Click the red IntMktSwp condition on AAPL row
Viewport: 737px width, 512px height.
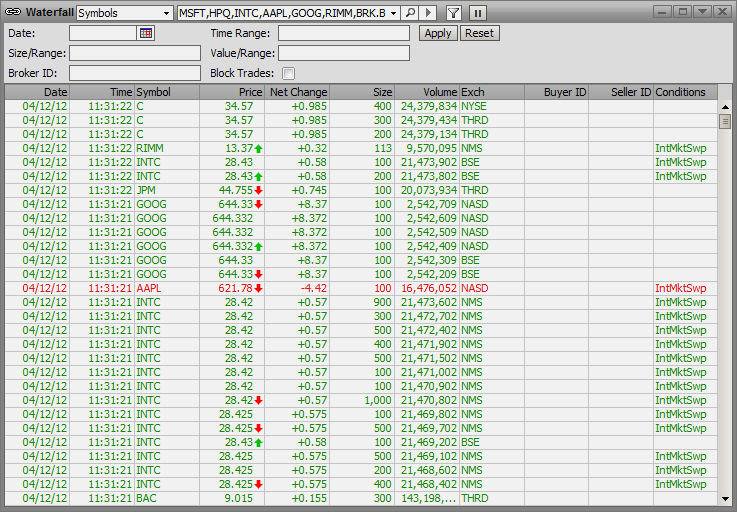tap(681, 288)
